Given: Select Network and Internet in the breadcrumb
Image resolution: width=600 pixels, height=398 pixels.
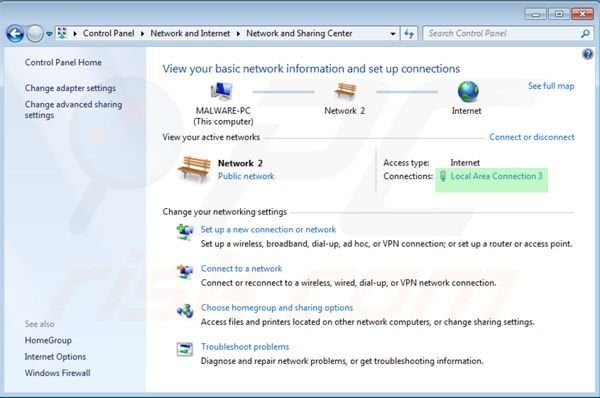Looking at the screenshot, I should pos(190,34).
